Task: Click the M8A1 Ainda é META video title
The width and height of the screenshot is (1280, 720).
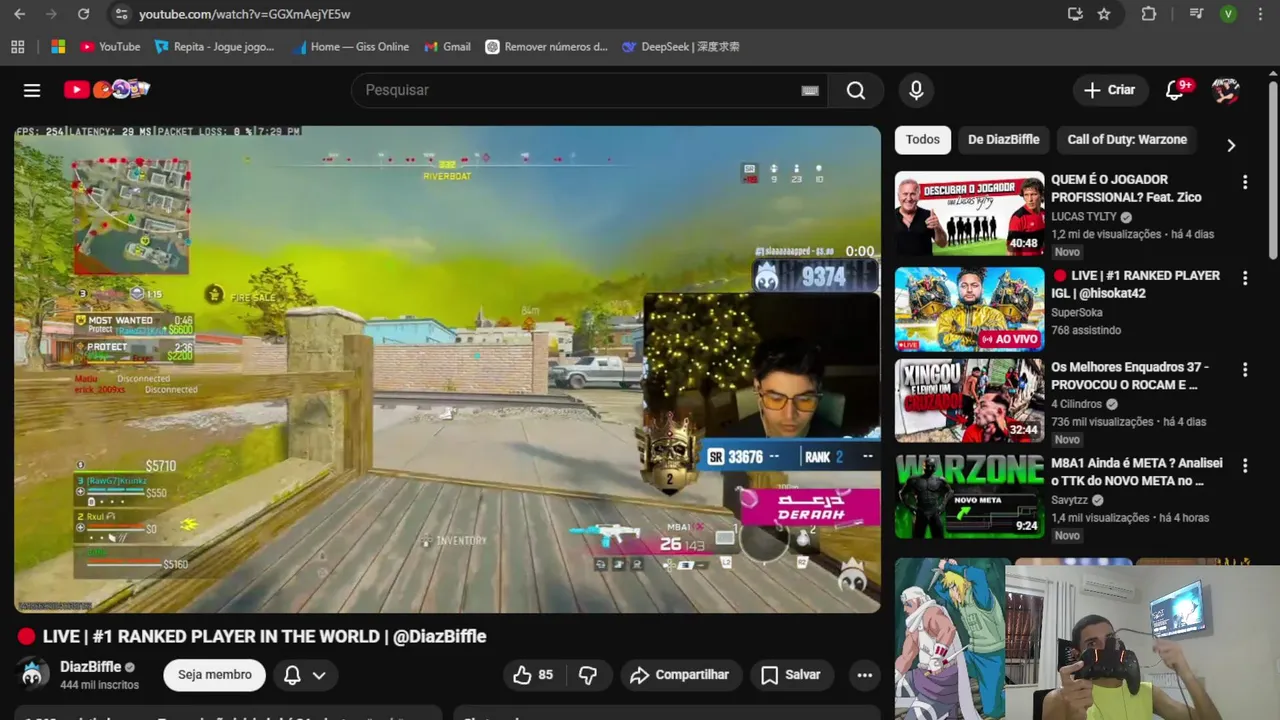Action: (1137, 472)
